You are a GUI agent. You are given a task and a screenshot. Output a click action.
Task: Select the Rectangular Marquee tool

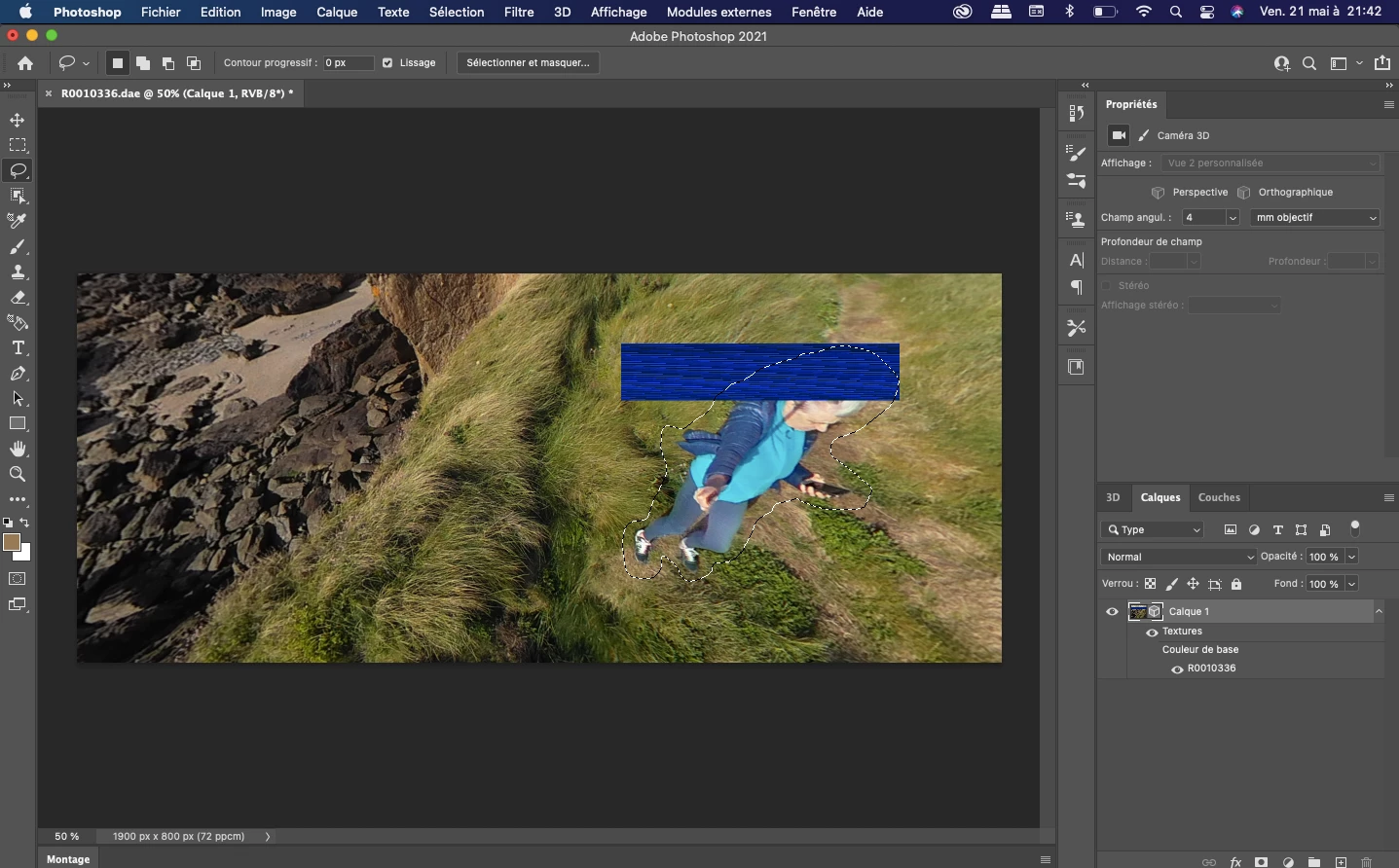18,145
